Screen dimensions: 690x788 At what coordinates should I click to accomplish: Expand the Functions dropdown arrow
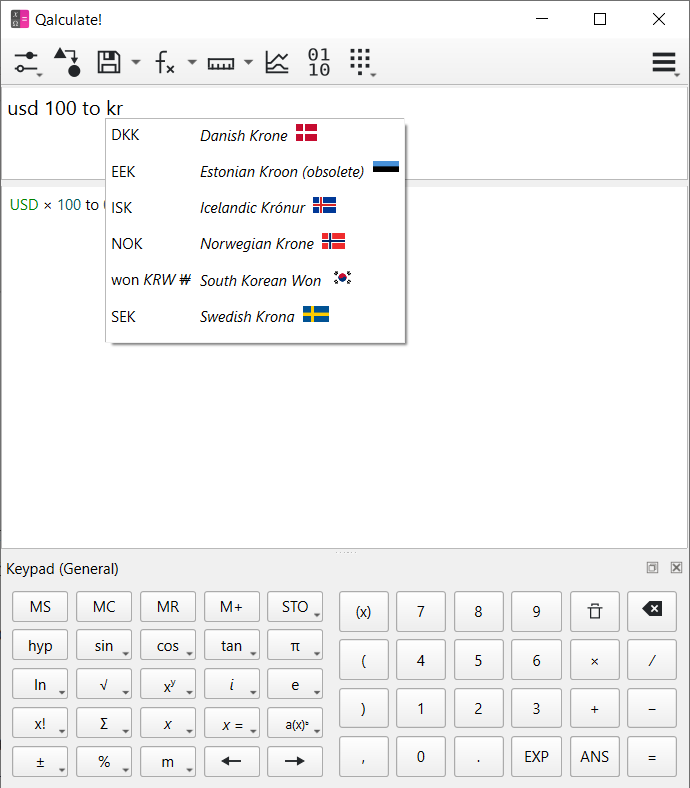[x=192, y=62]
